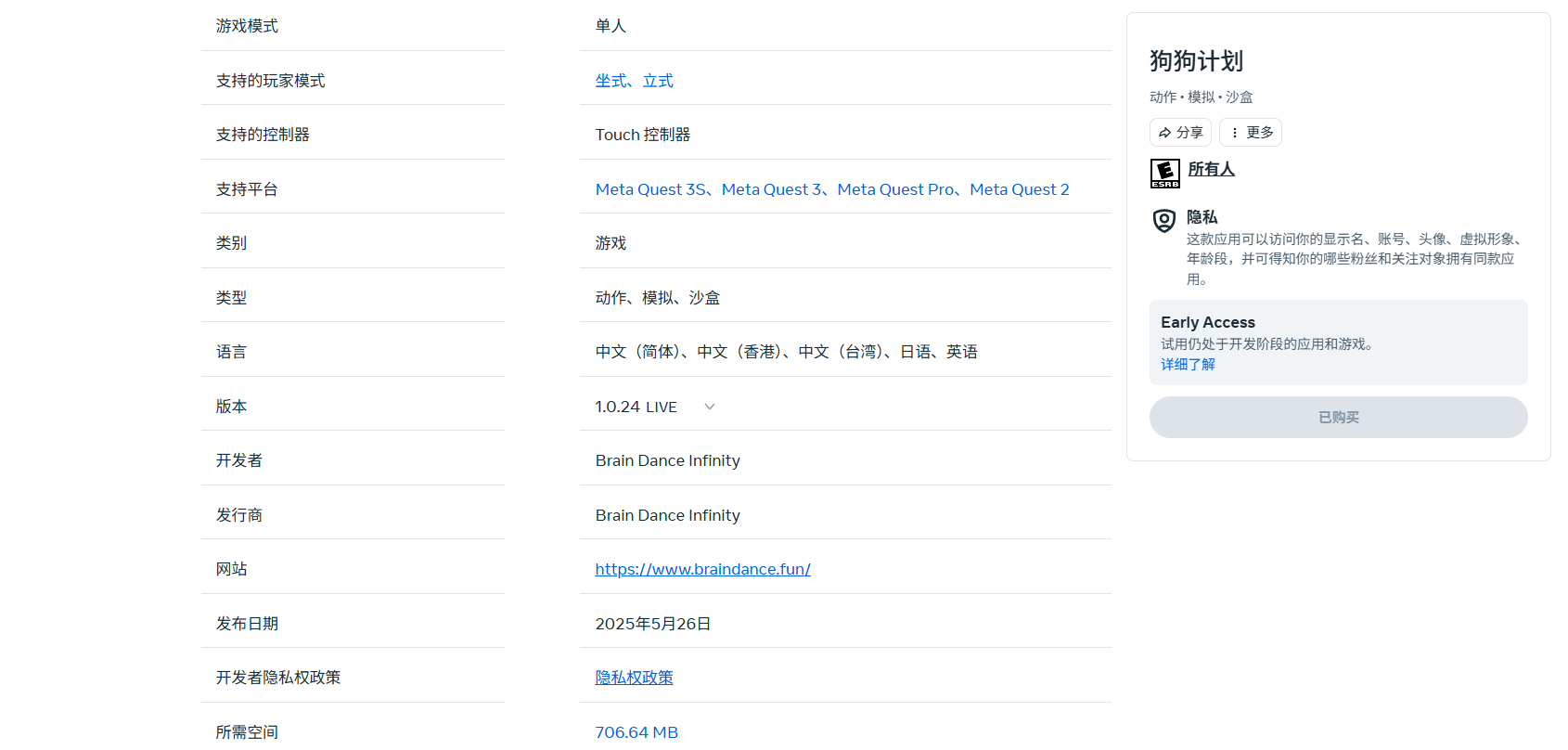Click the 游戏 category value
The height and width of the screenshot is (750, 1568).
point(610,243)
